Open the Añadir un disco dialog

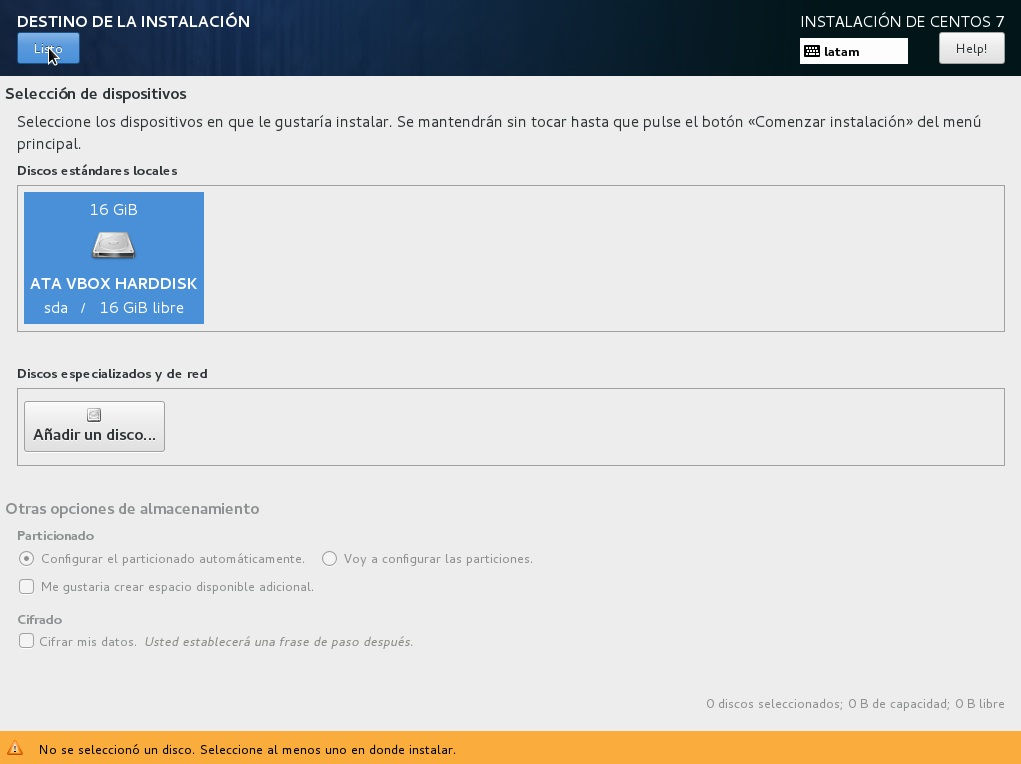[93, 426]
